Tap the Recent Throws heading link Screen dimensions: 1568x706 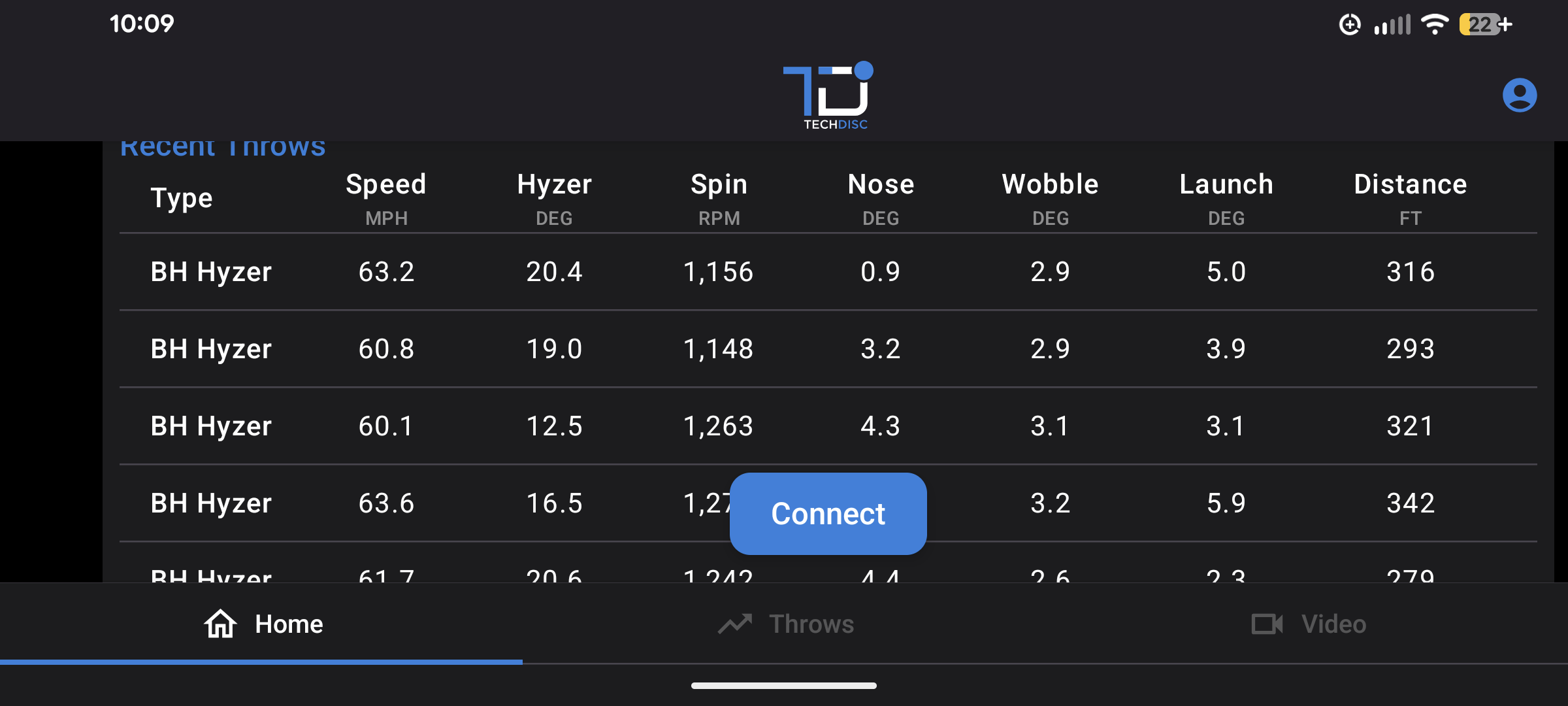223,148
